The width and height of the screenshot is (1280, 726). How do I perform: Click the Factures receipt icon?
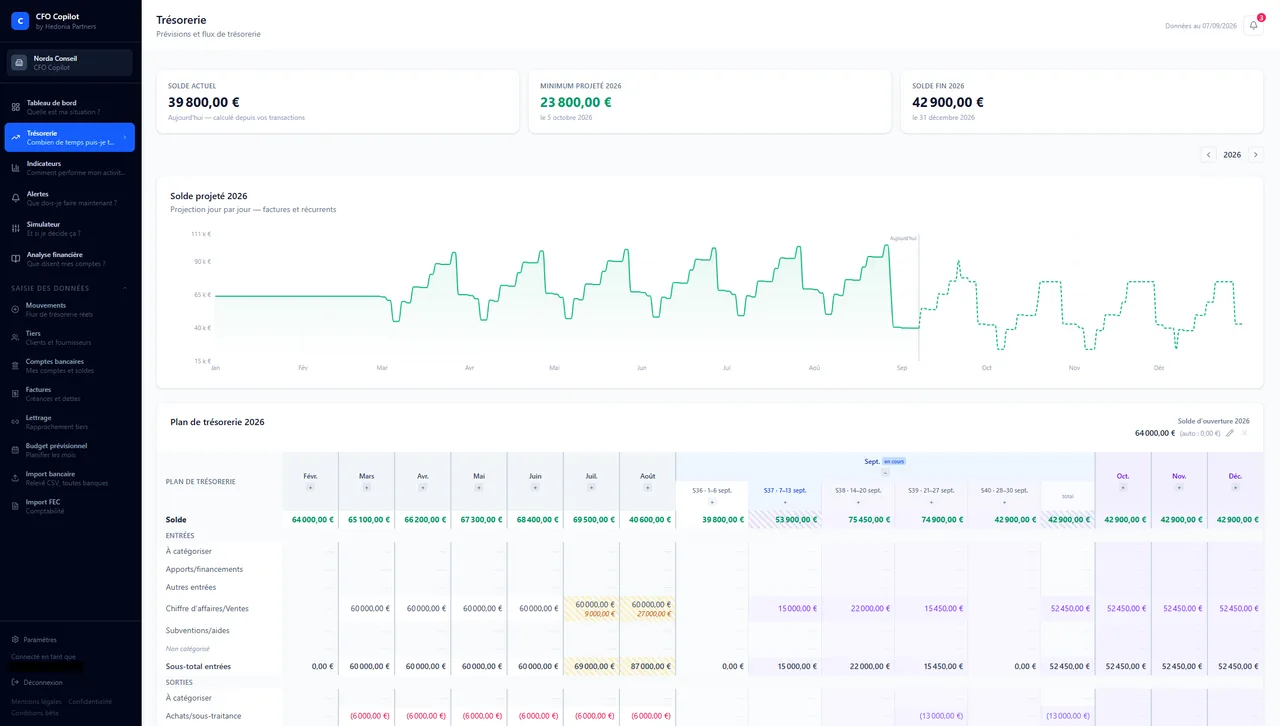pos(15,394)
